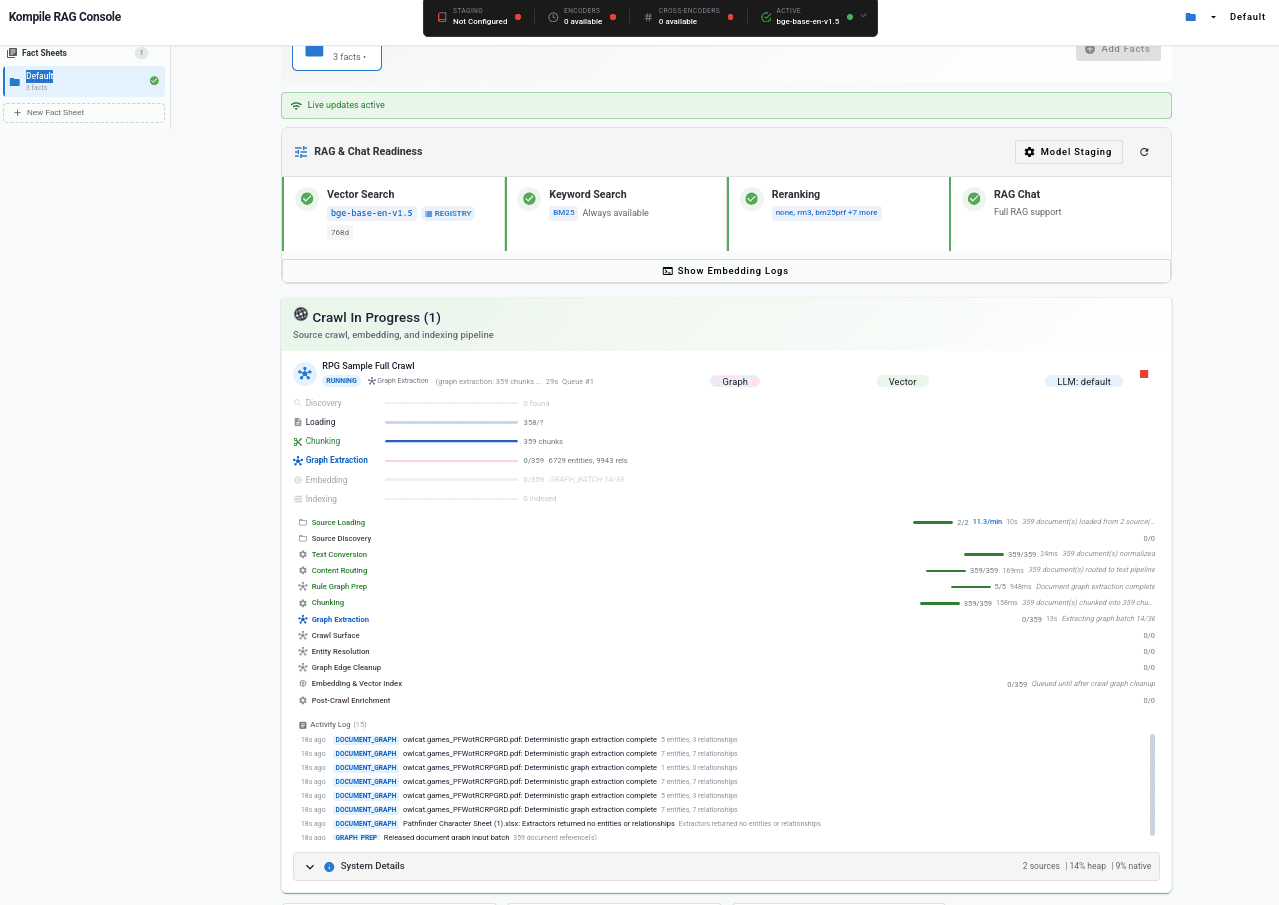
Task: Click the Encoders clock icon
Action: tap(553, 17)
